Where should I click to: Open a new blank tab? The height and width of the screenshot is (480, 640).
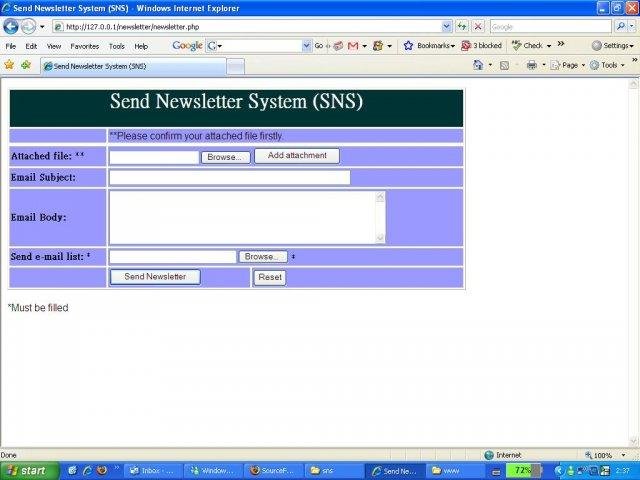[x=236, y=67]
